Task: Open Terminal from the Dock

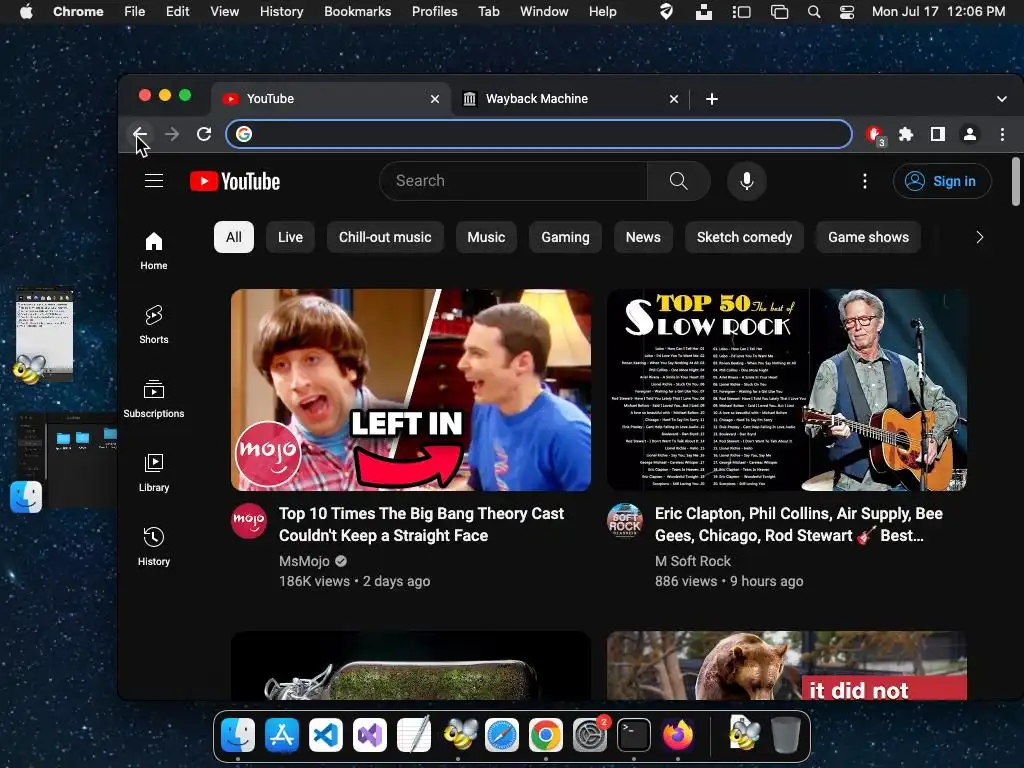Action: coord(633,735)
